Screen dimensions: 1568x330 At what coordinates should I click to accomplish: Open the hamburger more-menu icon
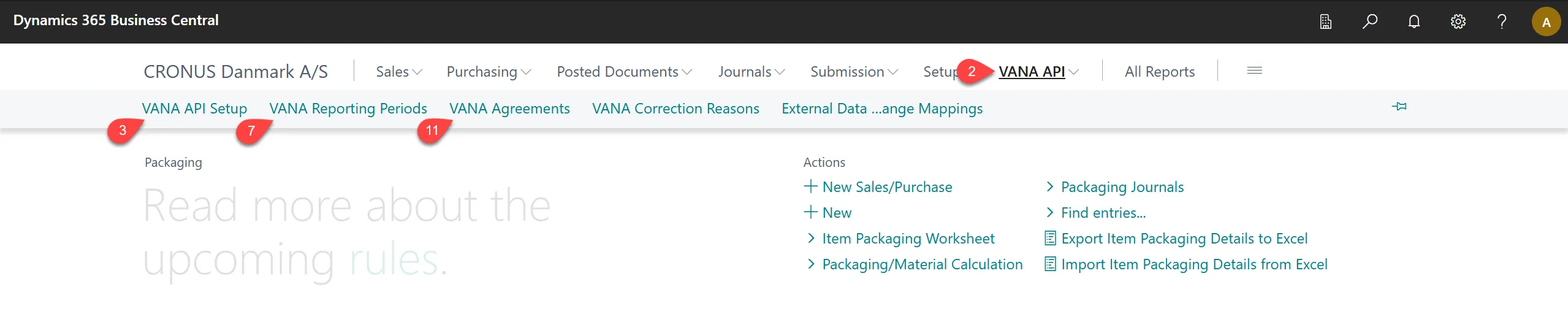click(1255, 71)
